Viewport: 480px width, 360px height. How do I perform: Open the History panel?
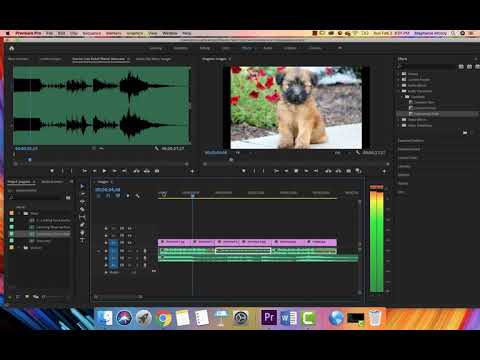point(403,183)
